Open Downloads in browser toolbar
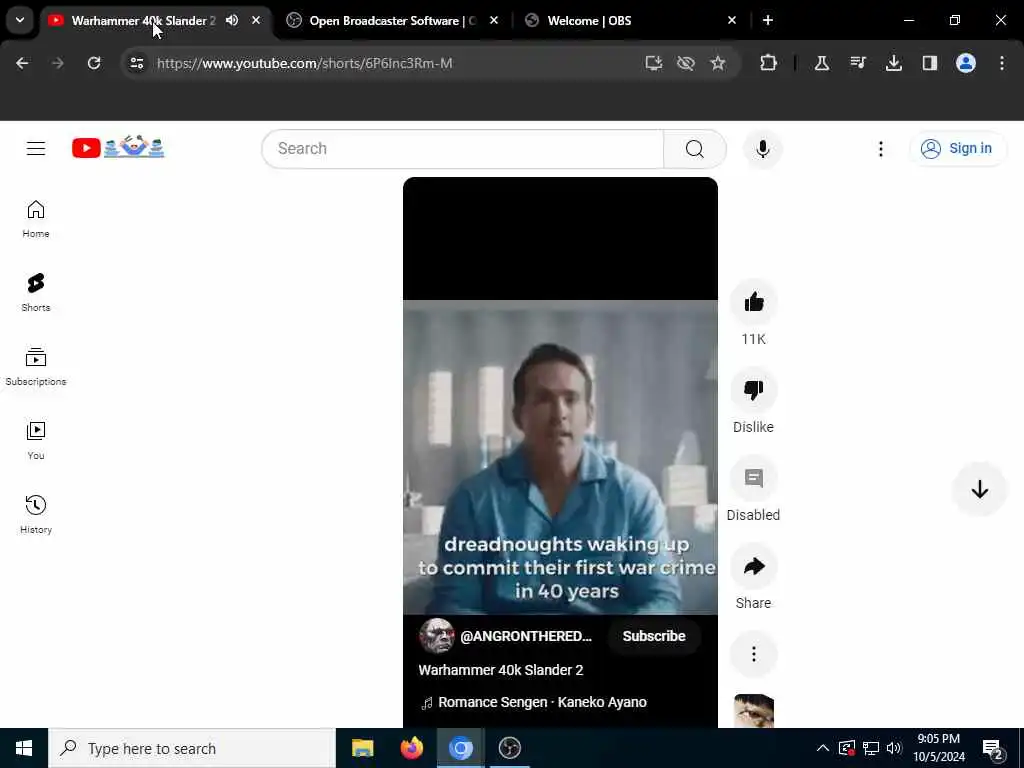1024x768 pixels. 894,63
